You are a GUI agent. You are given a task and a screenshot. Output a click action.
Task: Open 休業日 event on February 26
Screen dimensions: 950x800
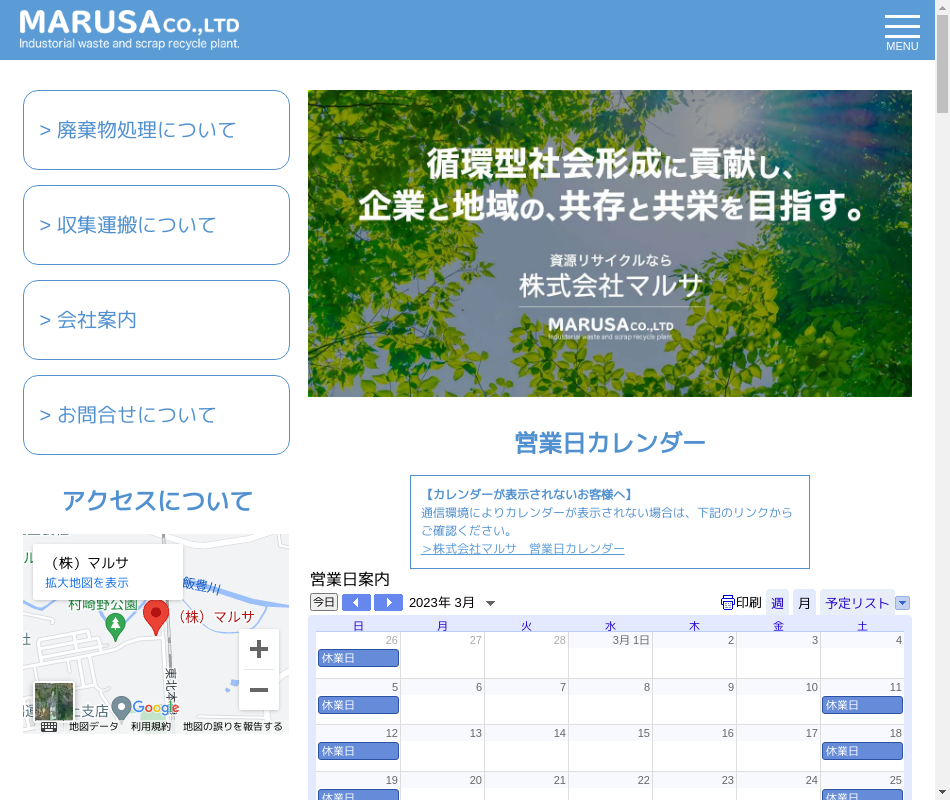pos(358,658)
